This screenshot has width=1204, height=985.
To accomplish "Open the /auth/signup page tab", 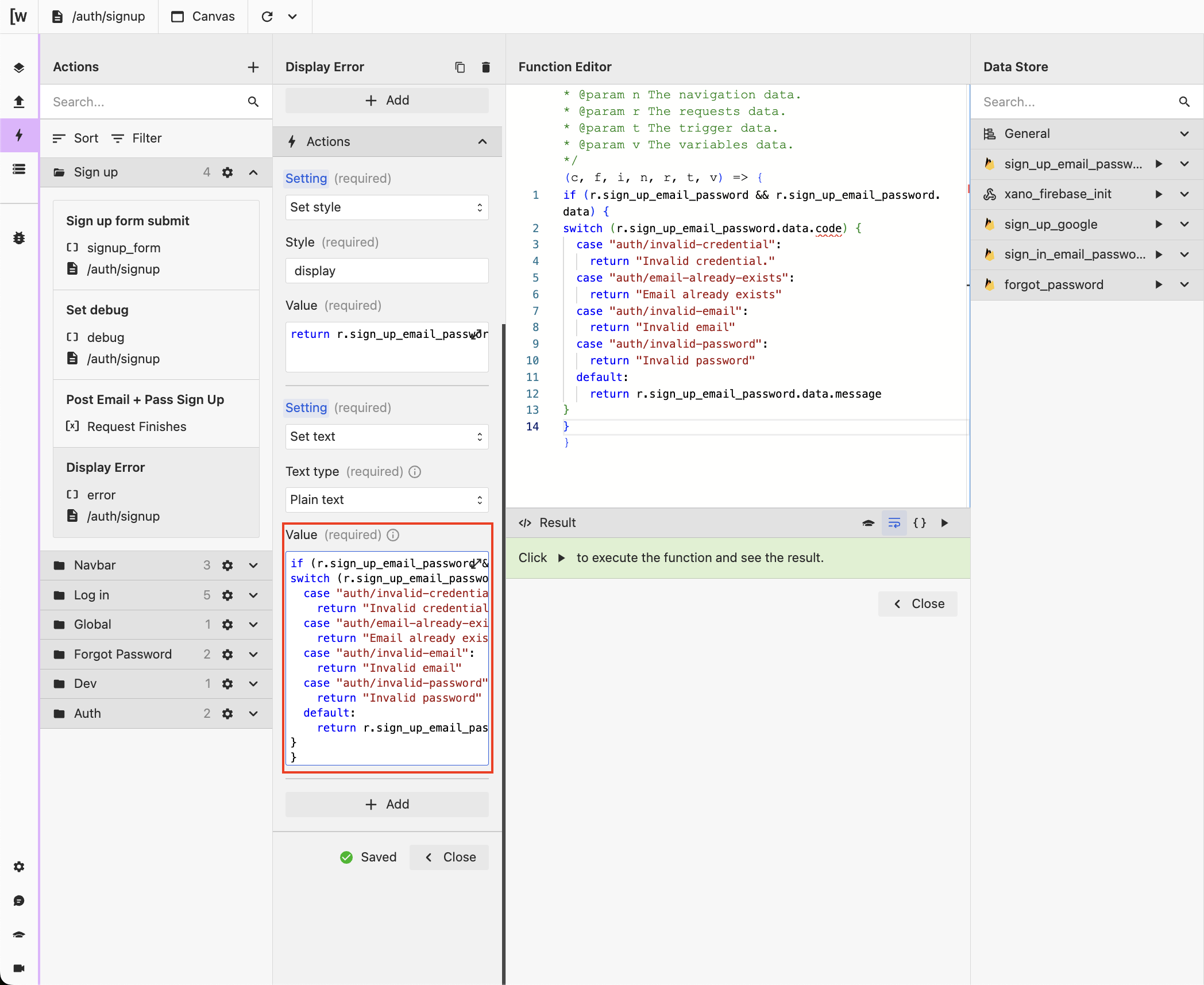I will pos(98,17).
